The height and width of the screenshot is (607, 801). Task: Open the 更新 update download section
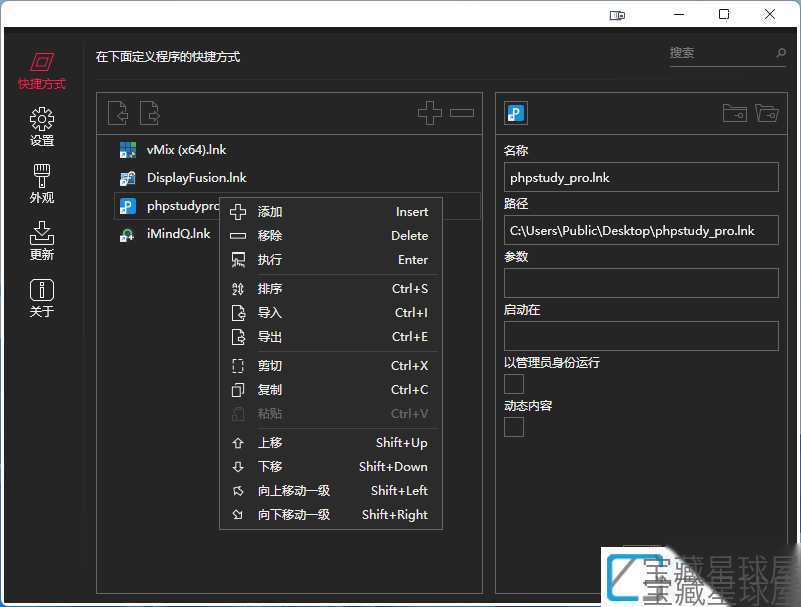(42, 241)
